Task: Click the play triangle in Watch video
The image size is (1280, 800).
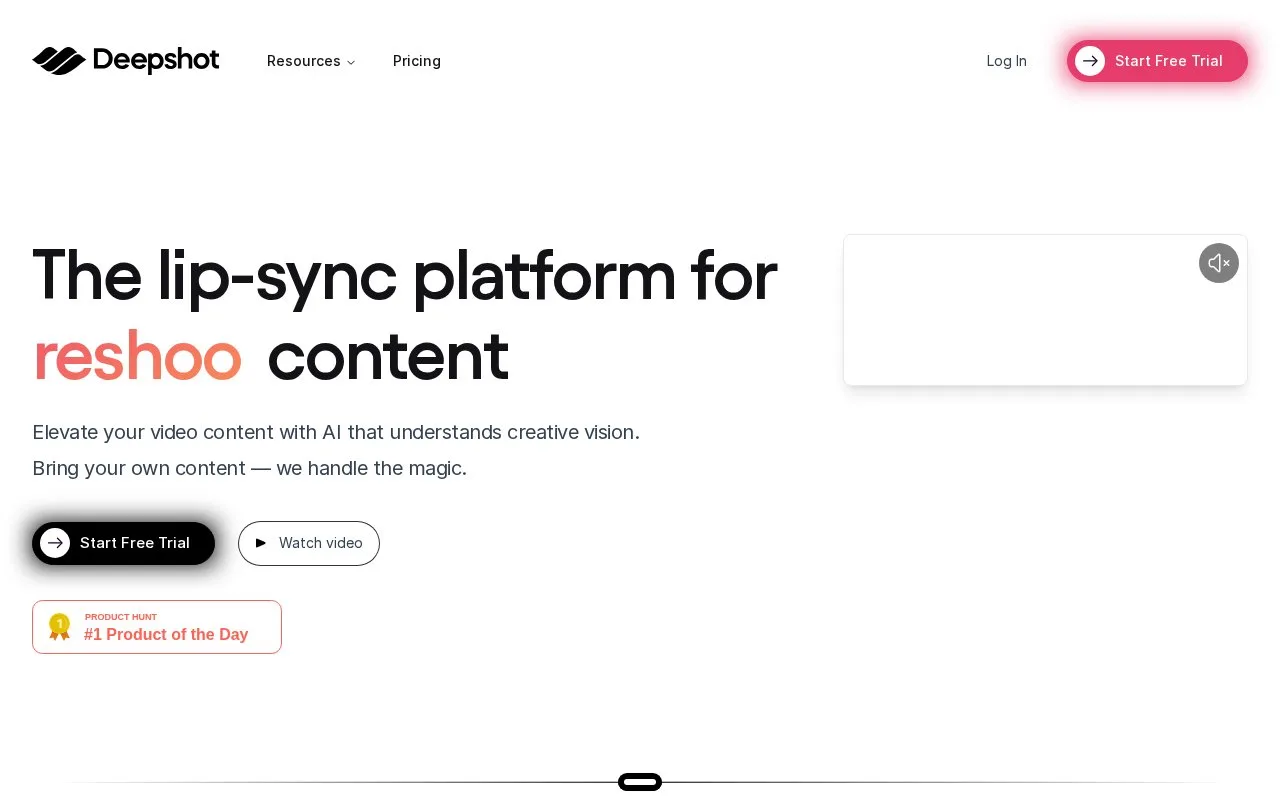Action: (x=261, y=543)
